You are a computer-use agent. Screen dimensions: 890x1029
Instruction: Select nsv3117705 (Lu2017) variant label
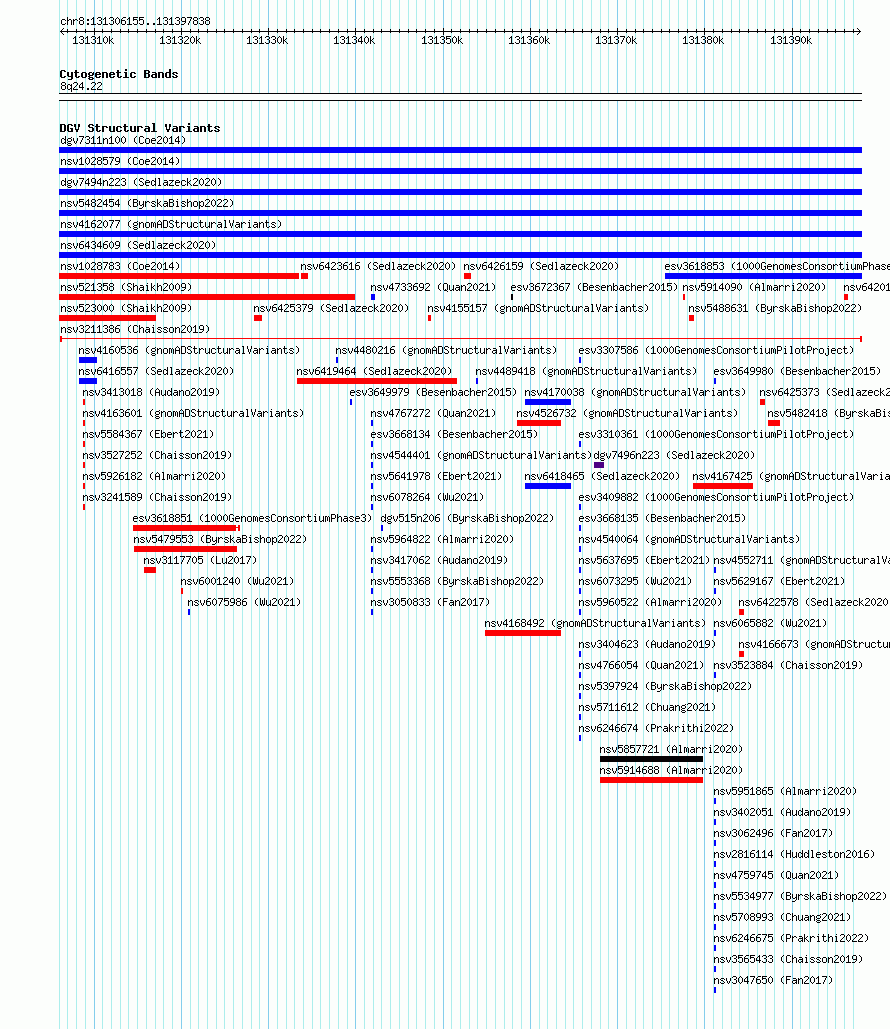click(x=200, y=560)
